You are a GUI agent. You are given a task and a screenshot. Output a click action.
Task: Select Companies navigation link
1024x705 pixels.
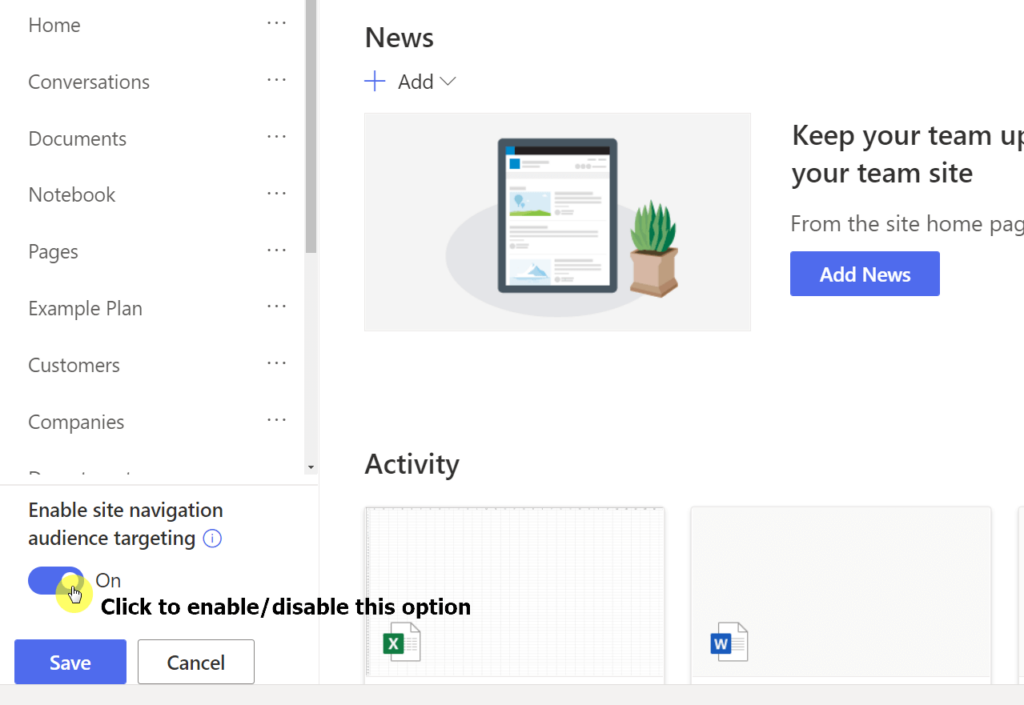[76, 422]
